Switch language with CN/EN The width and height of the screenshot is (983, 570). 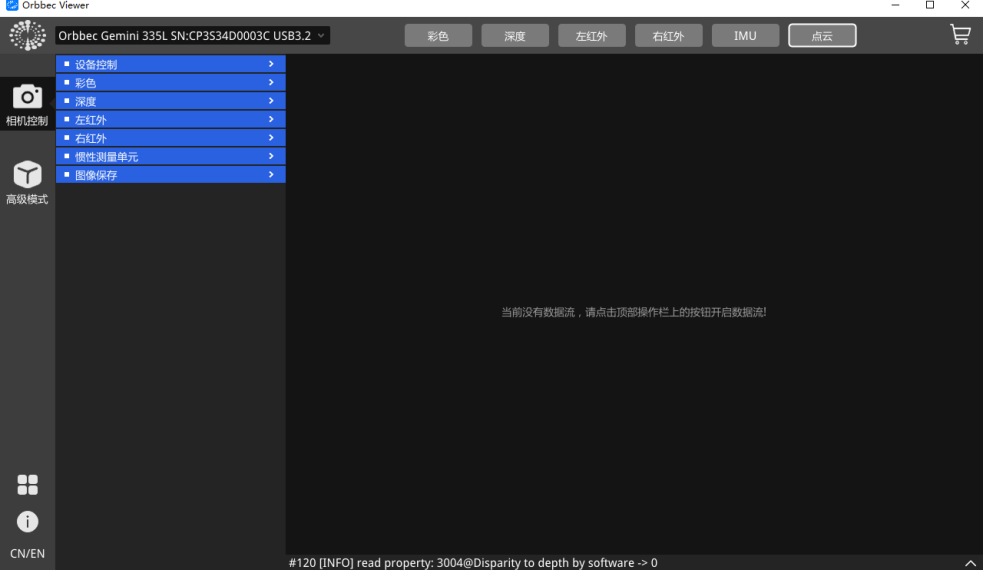27,554
